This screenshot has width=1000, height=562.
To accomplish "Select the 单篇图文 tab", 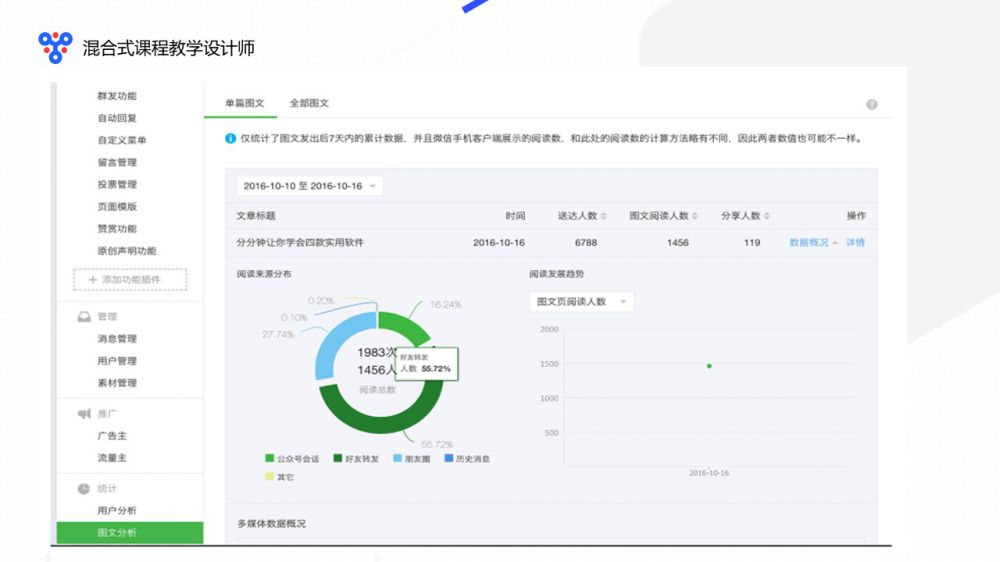I will click(245, 103).
